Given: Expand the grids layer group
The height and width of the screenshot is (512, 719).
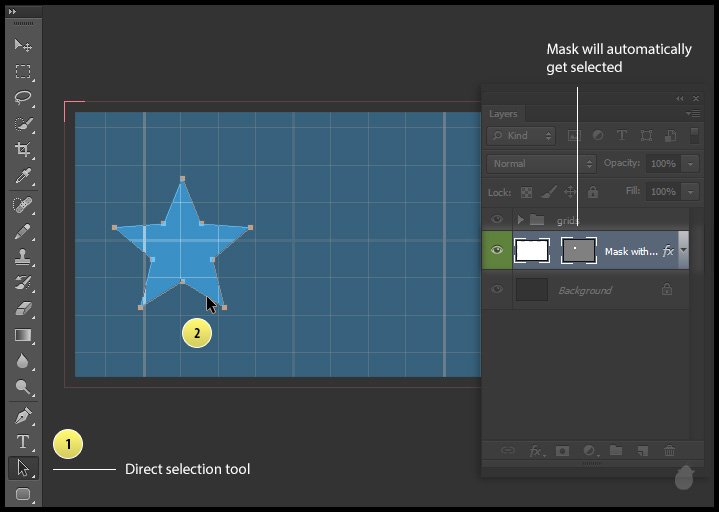Looking at the screenshot, I should (520, 219).
